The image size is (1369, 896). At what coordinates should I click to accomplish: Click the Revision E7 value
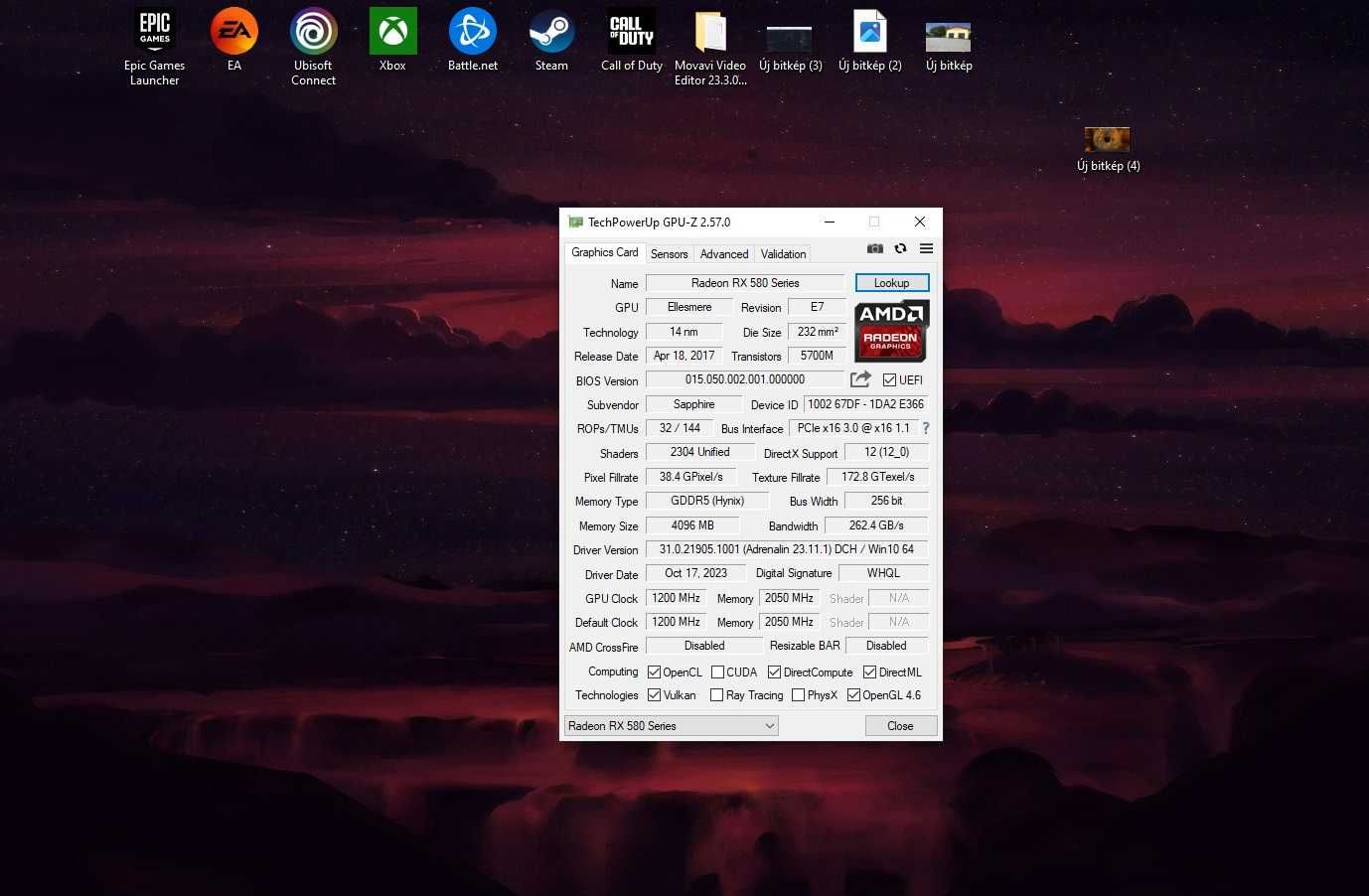pyautogui.click(x=818, y=307)
